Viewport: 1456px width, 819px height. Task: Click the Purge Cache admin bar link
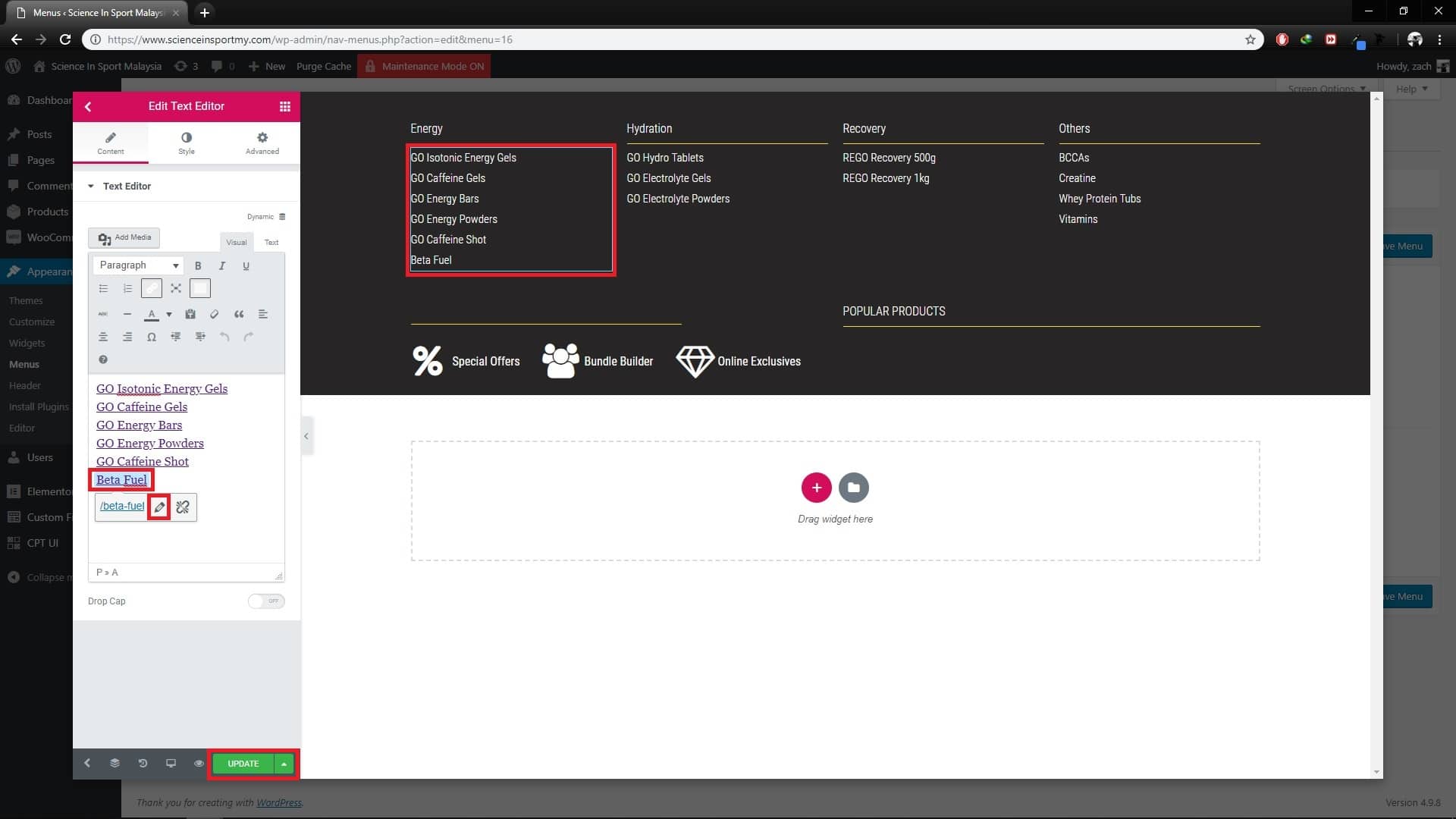pos(324,67)
